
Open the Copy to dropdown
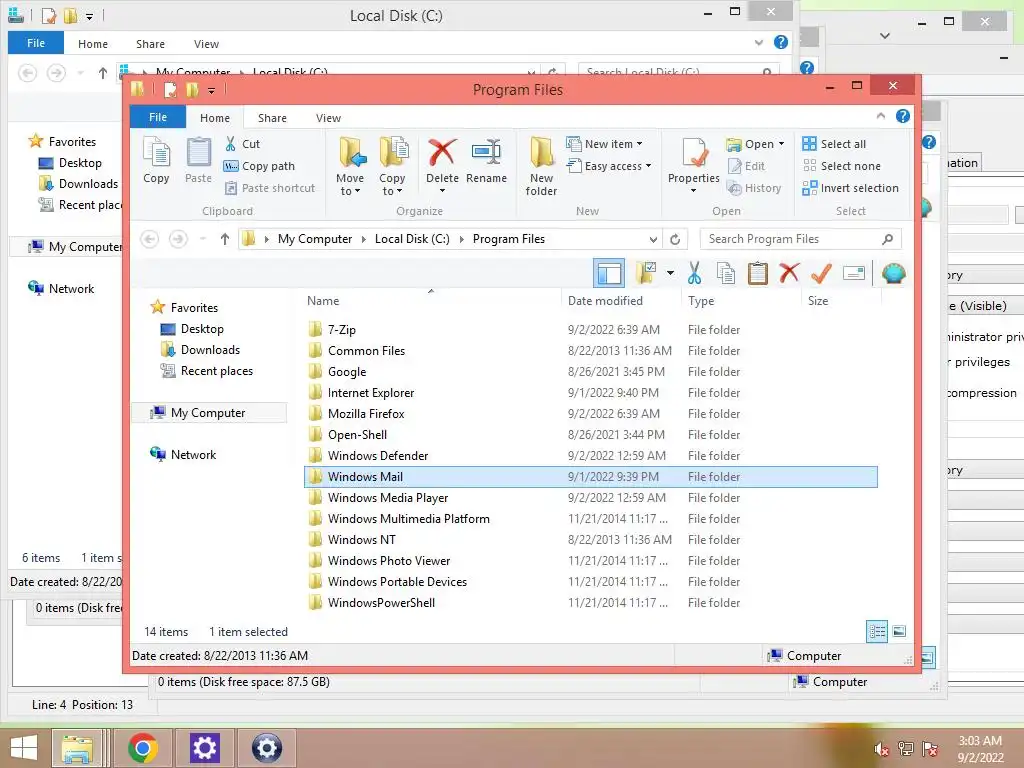tap(392, 184)
